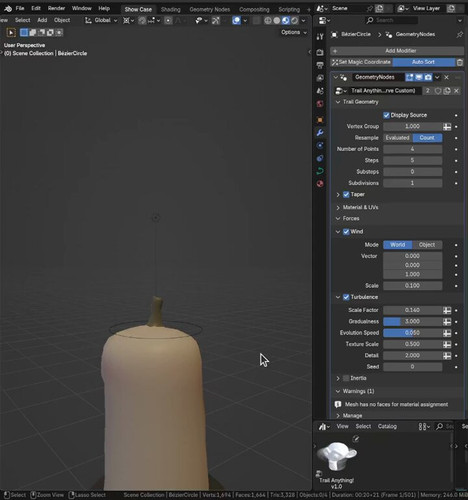Toggle modifier edit mode display icon
This screenshot has height=500, width=468.
[x=410, y=77]
